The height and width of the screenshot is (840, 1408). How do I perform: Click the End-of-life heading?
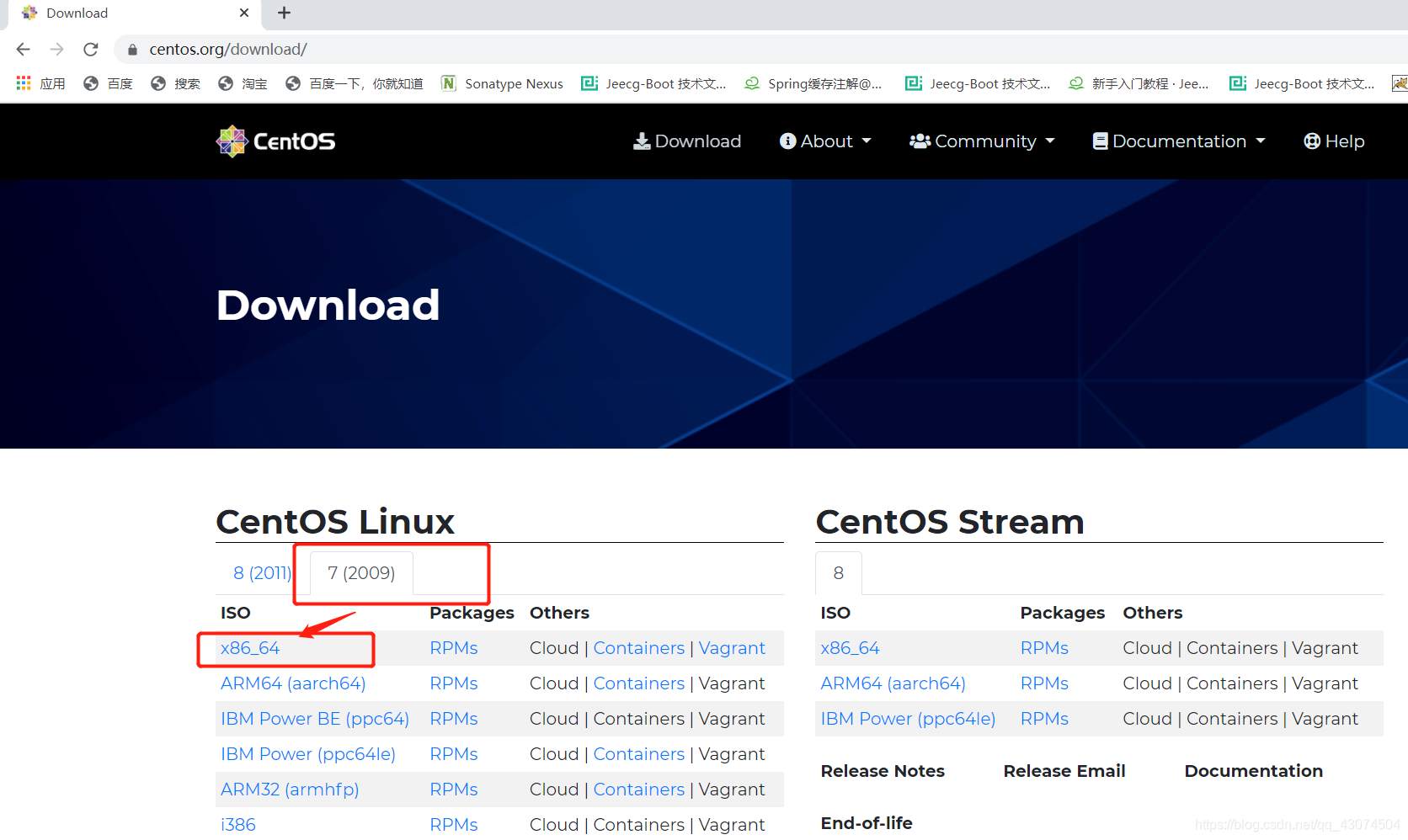pyautogui.click(x=867, y=823)
